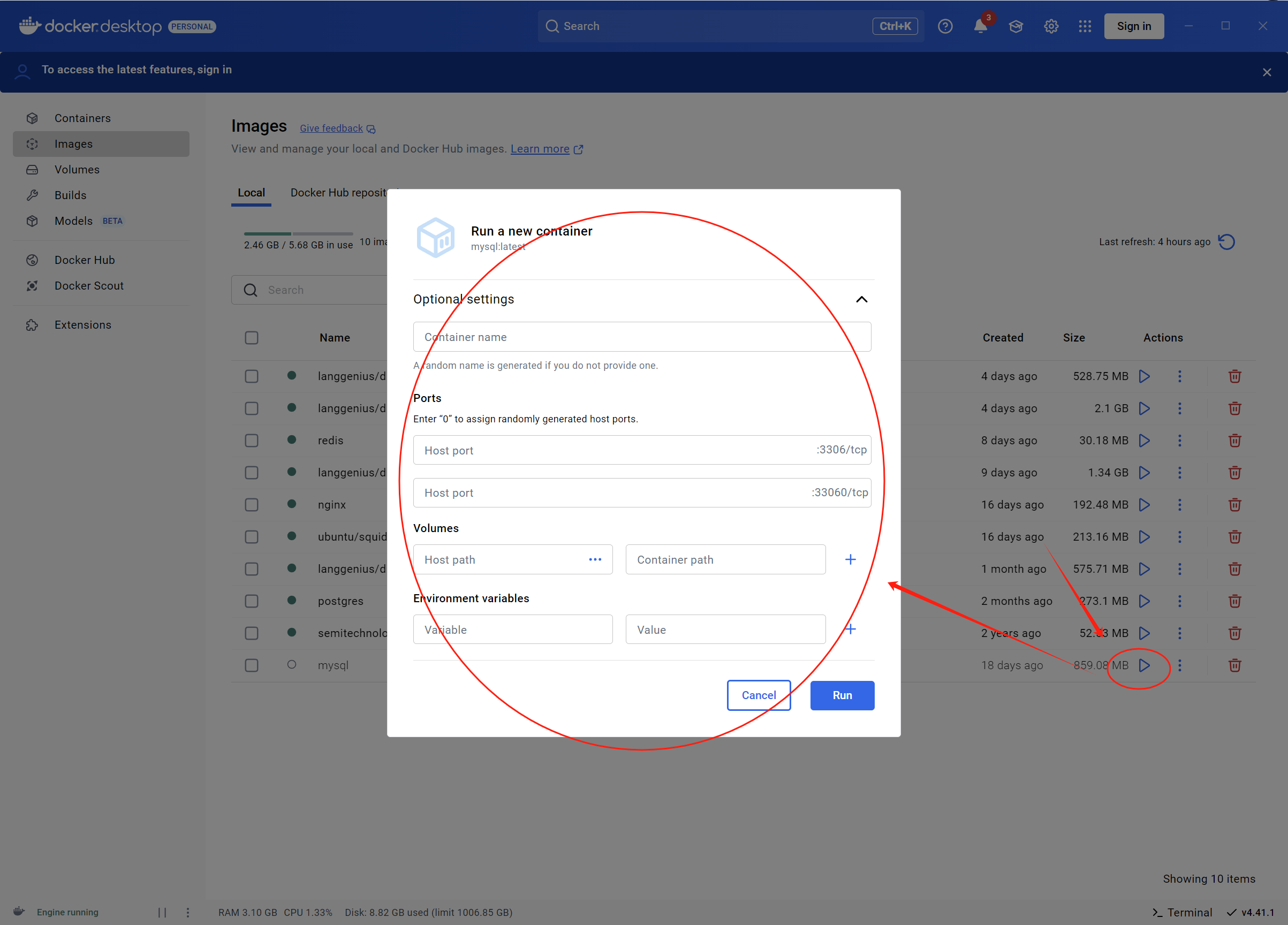Open notifications bell icon

pos(980,26)
